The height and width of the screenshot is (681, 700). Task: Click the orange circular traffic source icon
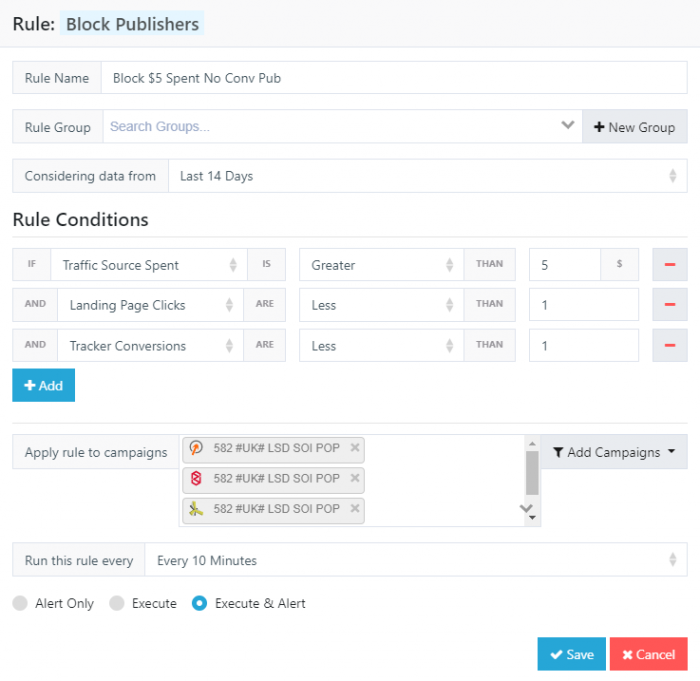tap(197, 448)
